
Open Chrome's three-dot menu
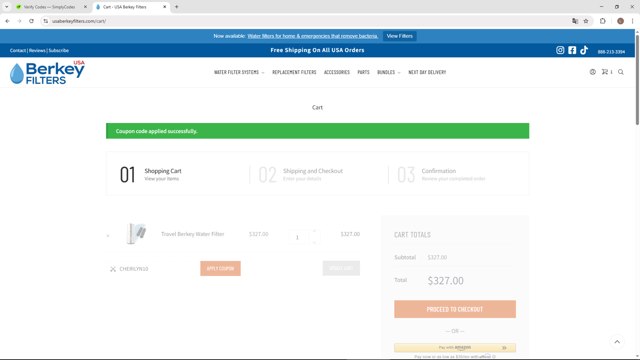(x=632, y=21)
